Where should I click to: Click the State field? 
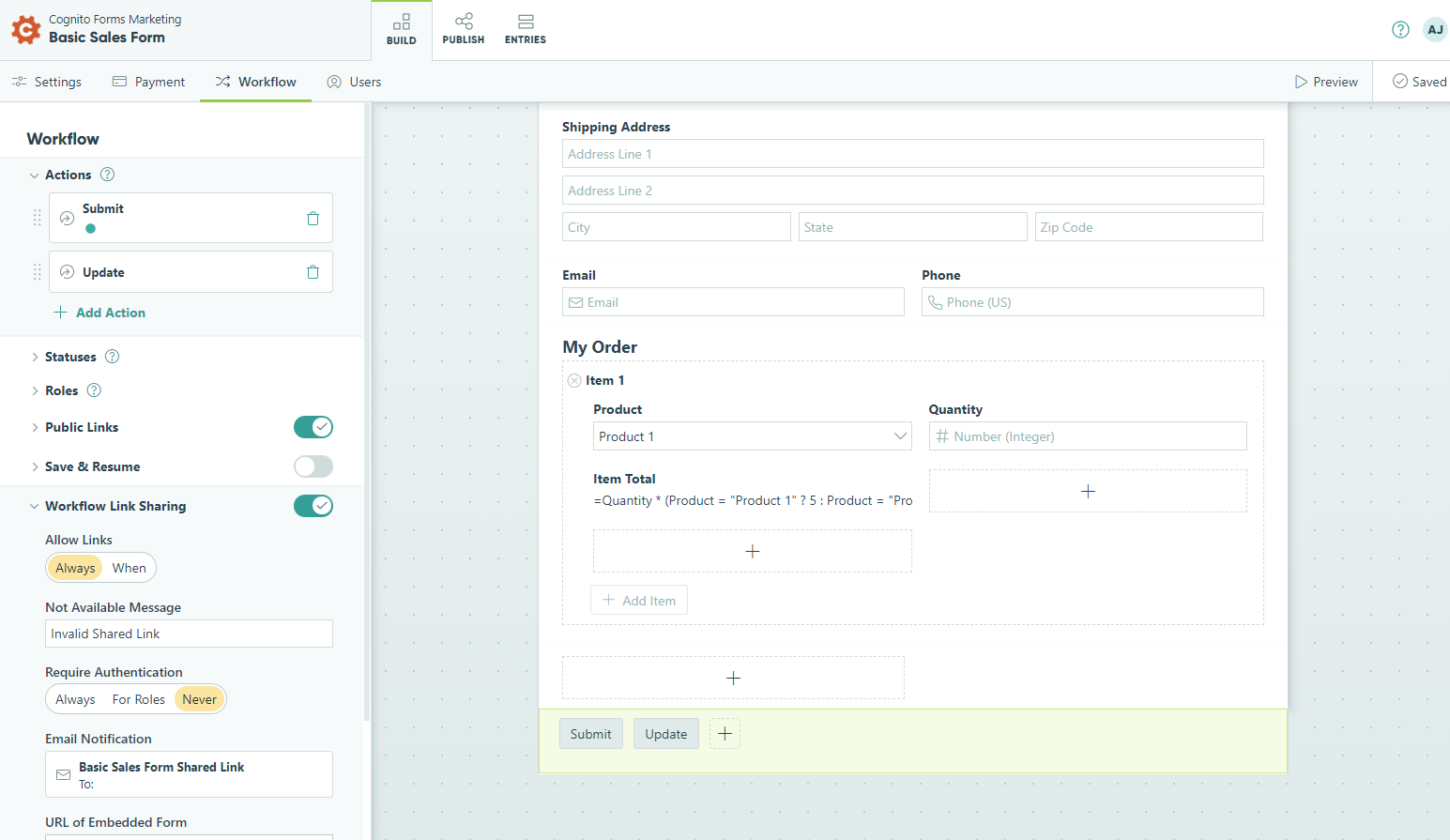click(x=913, y=227)
